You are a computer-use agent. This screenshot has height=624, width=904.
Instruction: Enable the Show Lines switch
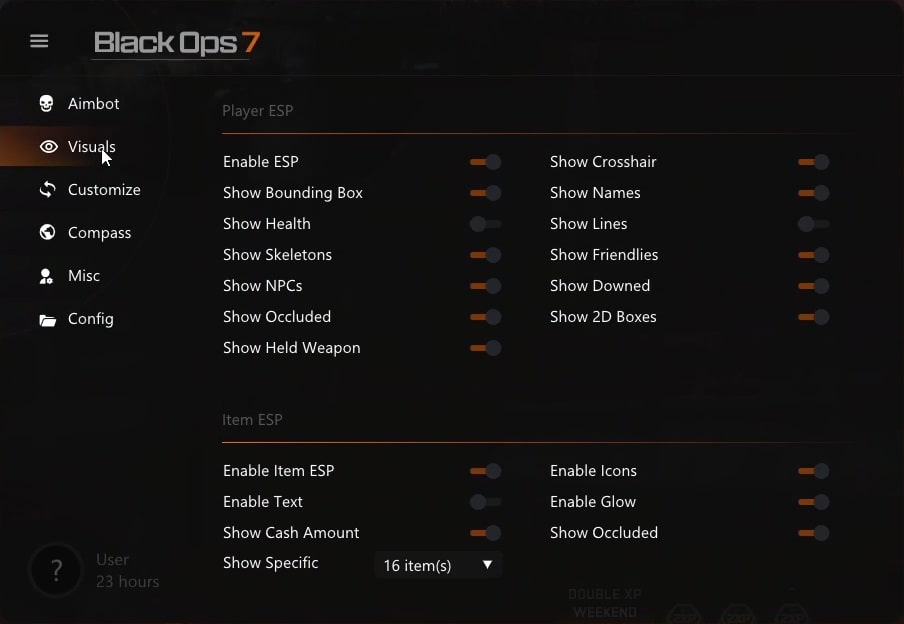(x=813, y=224)
